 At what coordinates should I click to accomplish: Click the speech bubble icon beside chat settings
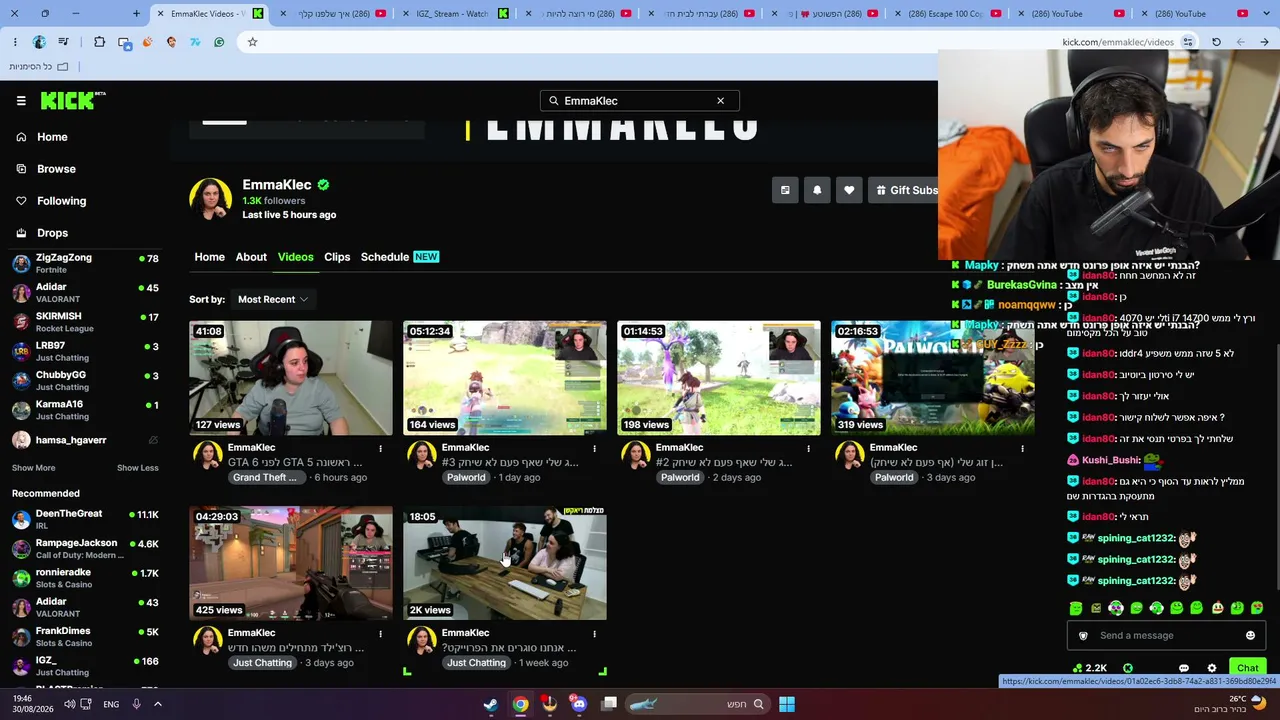point(1184,668)
